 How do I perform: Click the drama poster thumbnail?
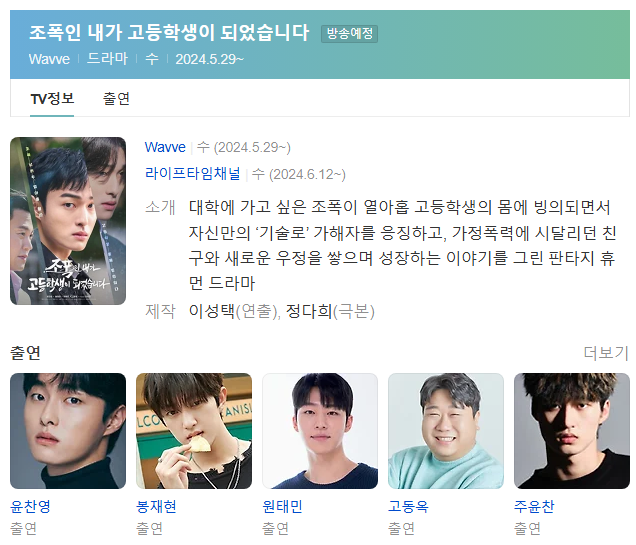[x=68, y=221]
